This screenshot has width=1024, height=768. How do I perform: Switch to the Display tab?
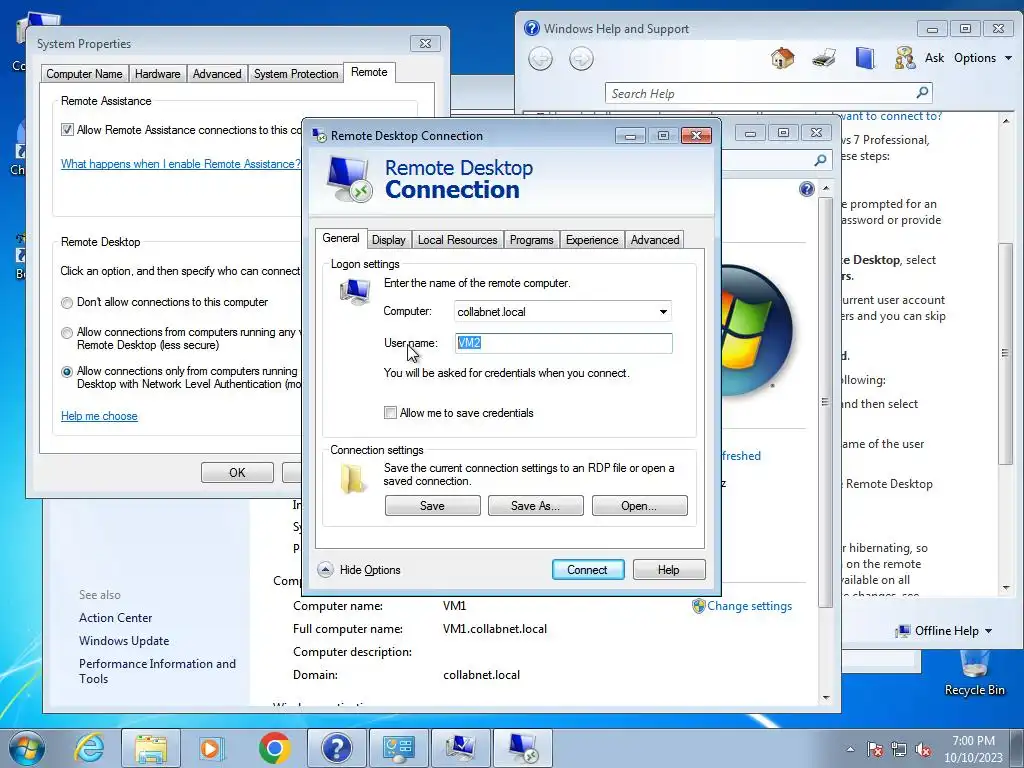(x=389, y=240)
